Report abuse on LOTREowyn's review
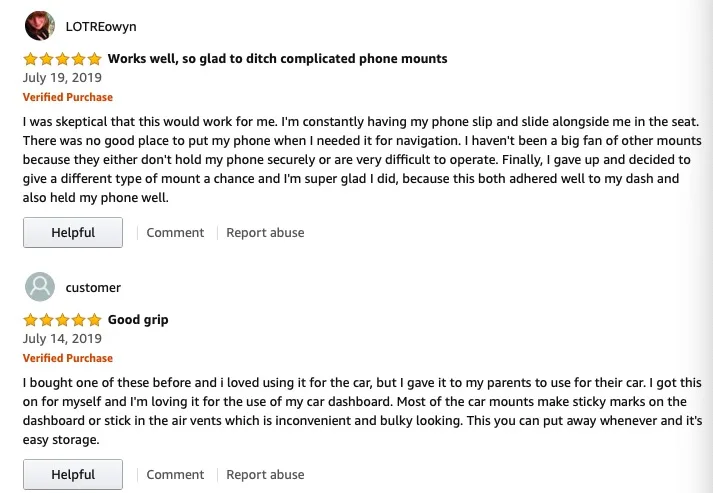The image size is (713, 493). tap(265, 233)
